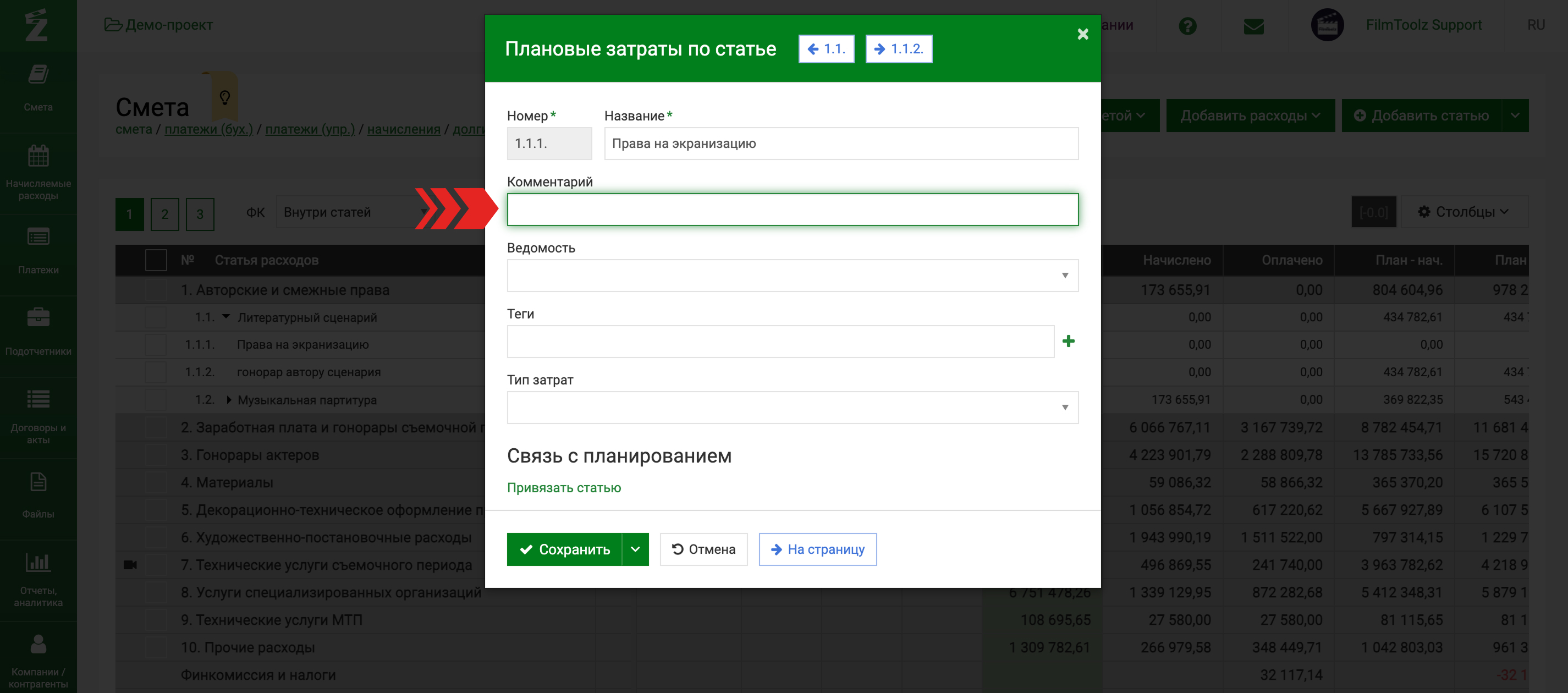This screenshot has width=1568, height=693.
Task: Go to next article 1.1.2.
Action: 899,49
